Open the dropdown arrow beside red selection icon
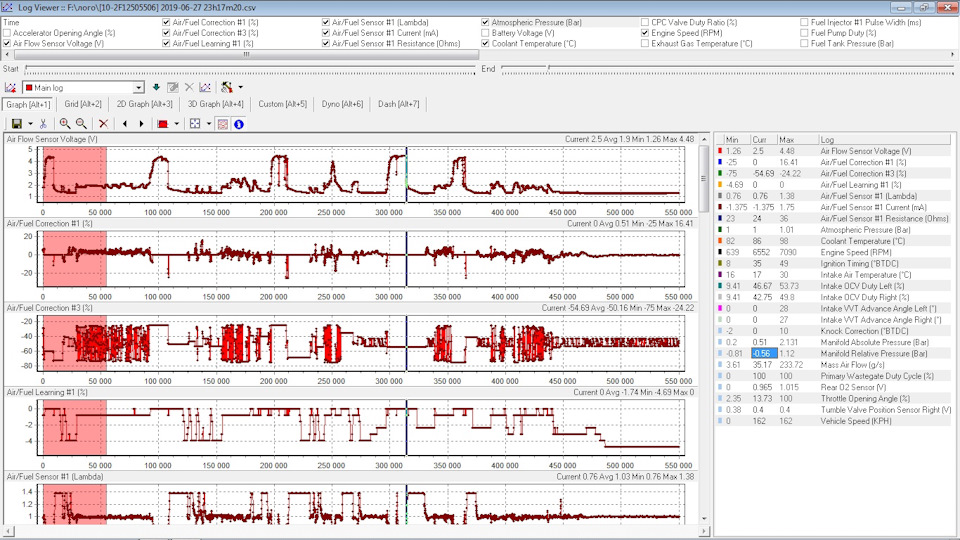This screenshot has height=540, width=960. click(176, 124)
